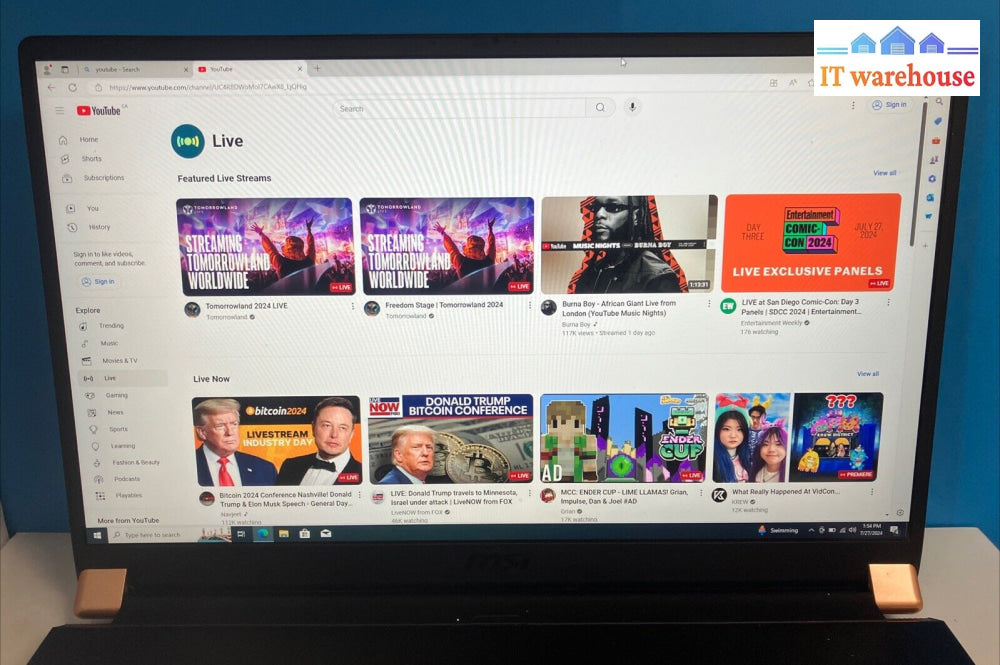Click View all for Live Now section
Image resolution: width=1000 pixels, height=665 pixels.
(x=868, y=374)
